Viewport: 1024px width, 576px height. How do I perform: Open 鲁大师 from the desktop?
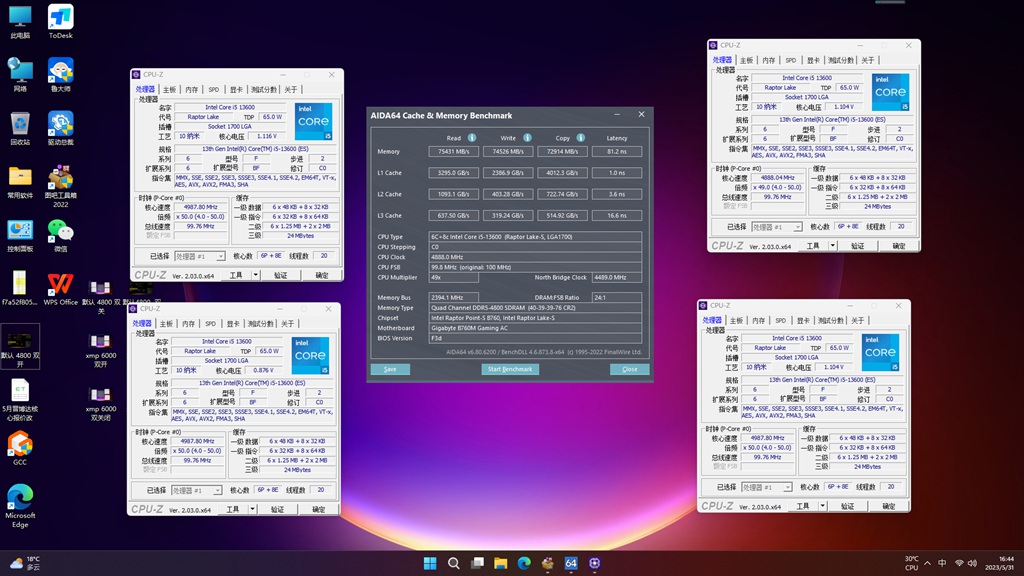[x=62, y=72]
